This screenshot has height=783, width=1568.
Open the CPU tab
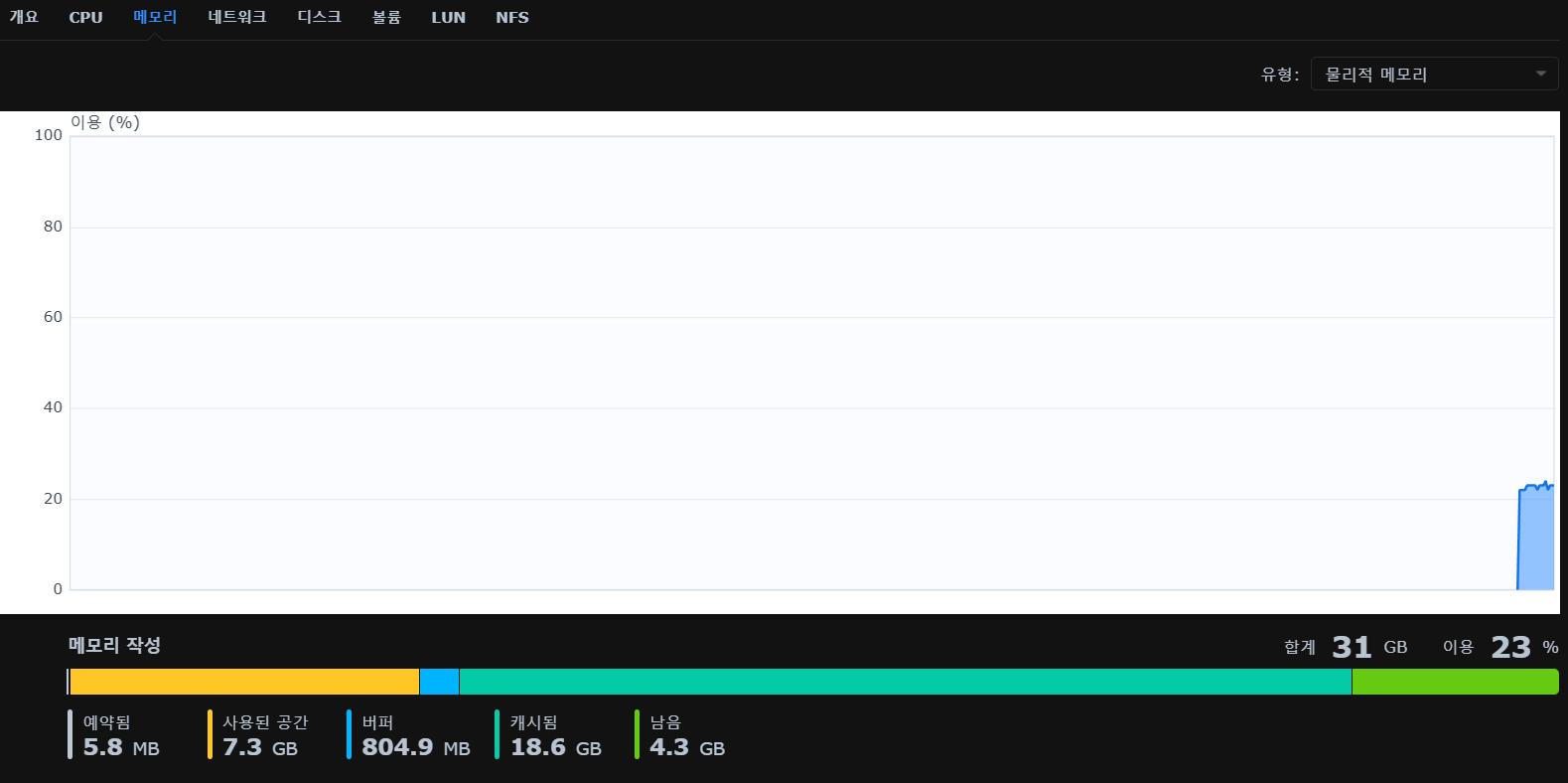coord(85,18)
